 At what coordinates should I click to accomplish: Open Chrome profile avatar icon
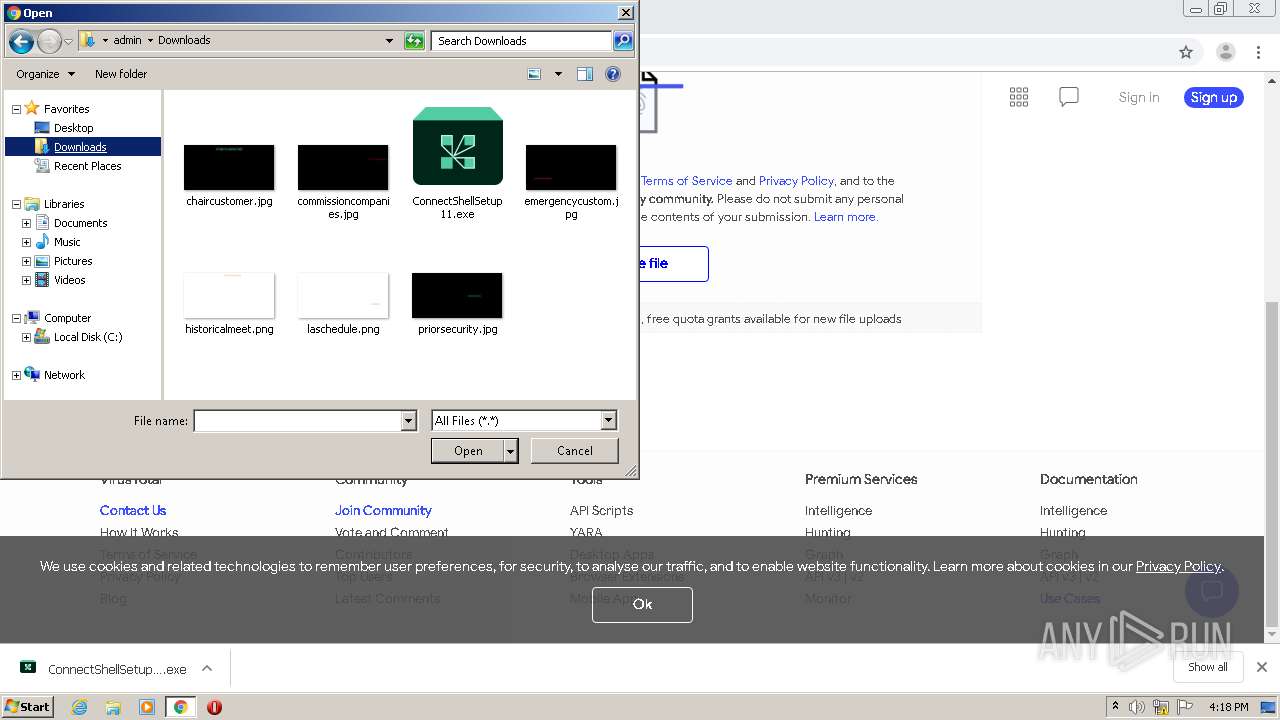[1225, 52]
